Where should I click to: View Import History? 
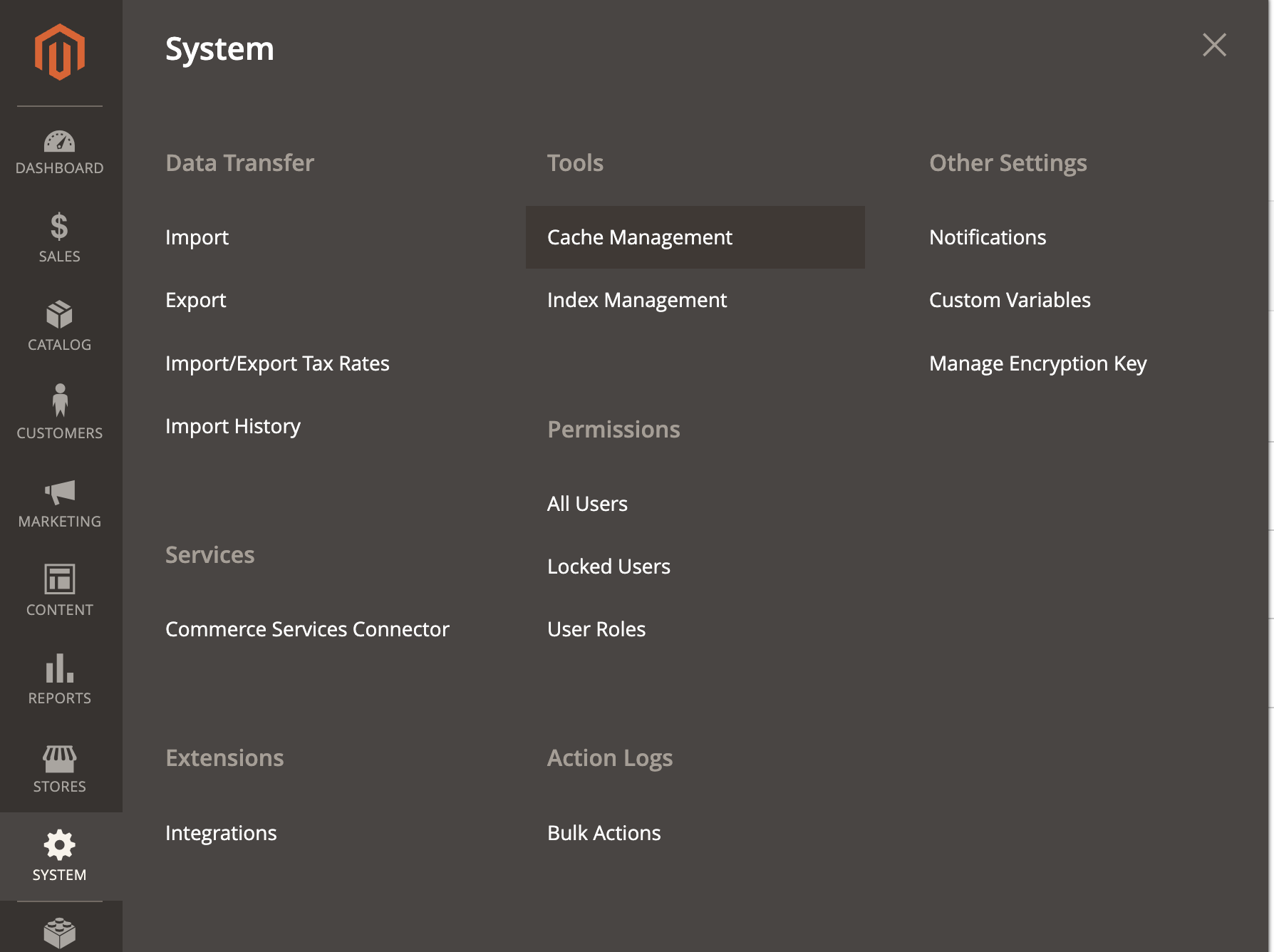point(233,425)
